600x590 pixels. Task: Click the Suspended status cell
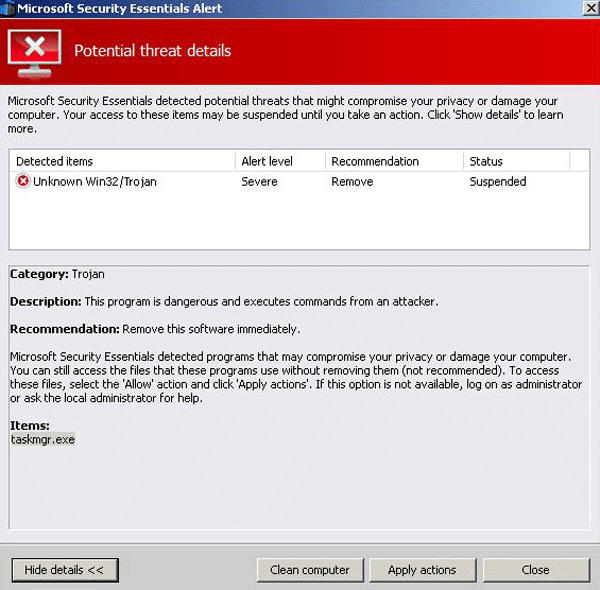[497, 182]
